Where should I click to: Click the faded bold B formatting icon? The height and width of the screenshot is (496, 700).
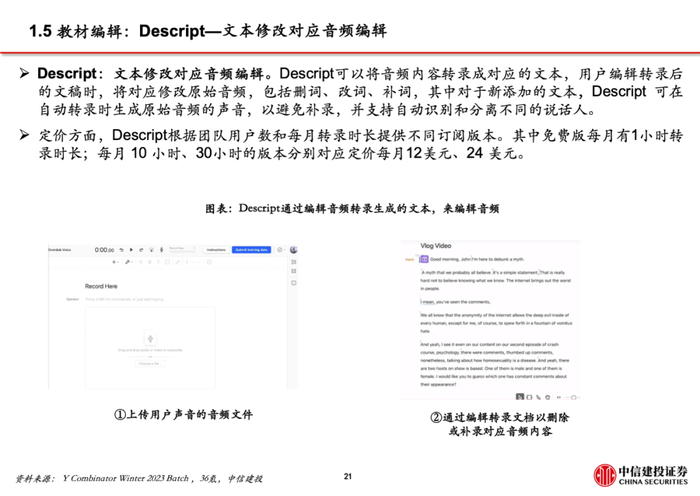pyautogui.click(x=150, y=262)
